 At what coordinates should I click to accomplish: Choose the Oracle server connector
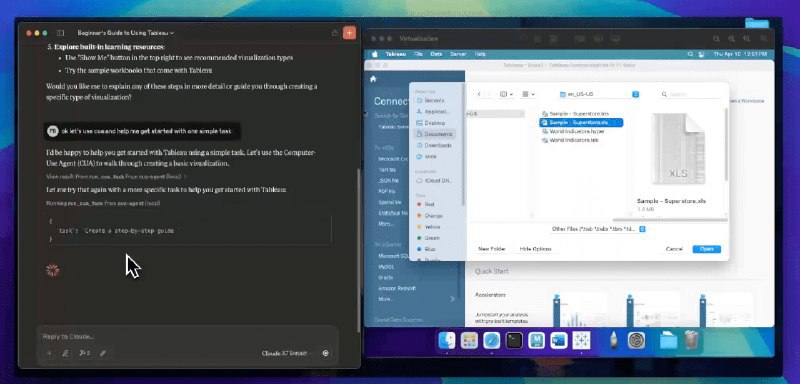click(x=385, y=277)
